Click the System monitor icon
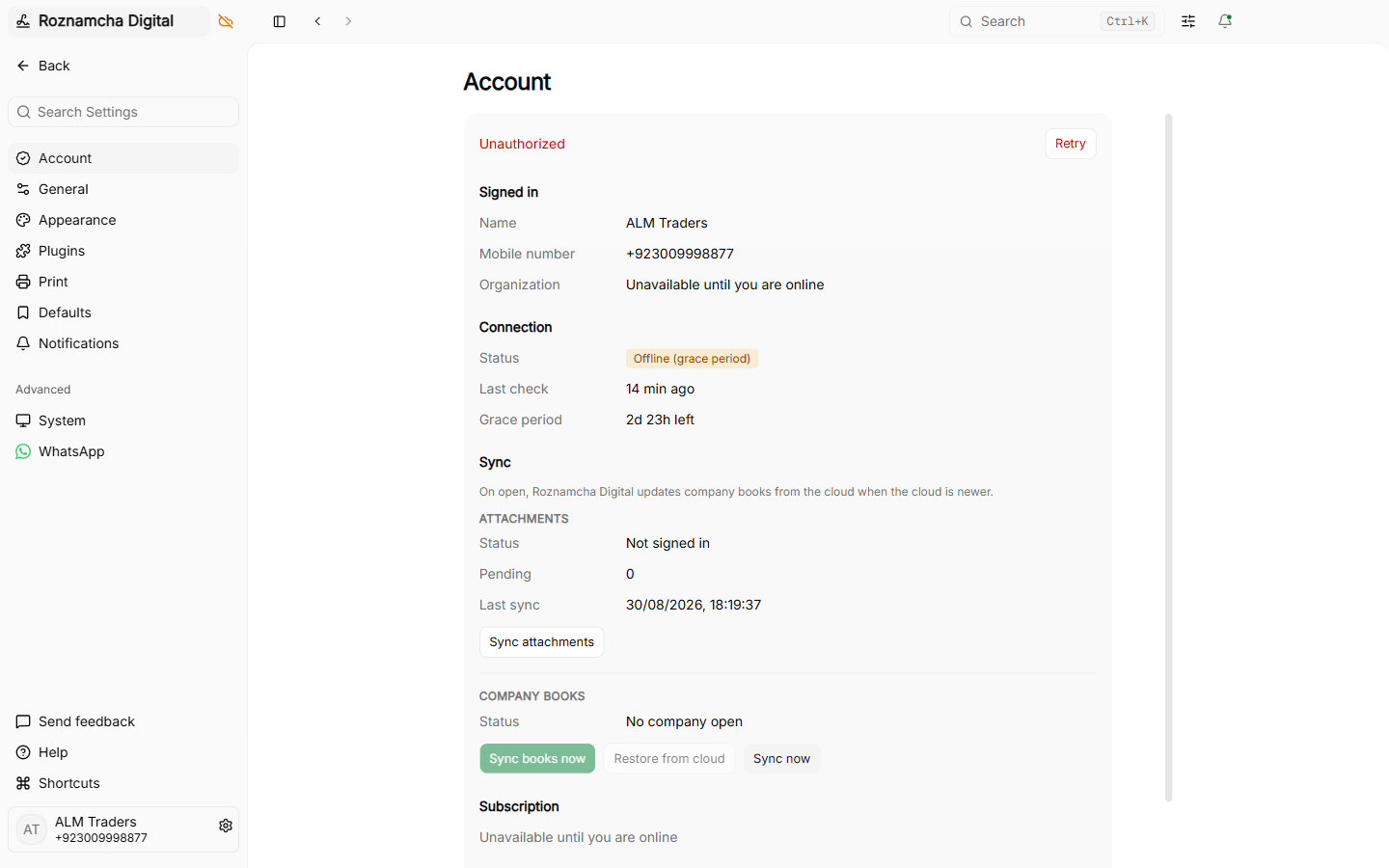 [x=23, y=420]
